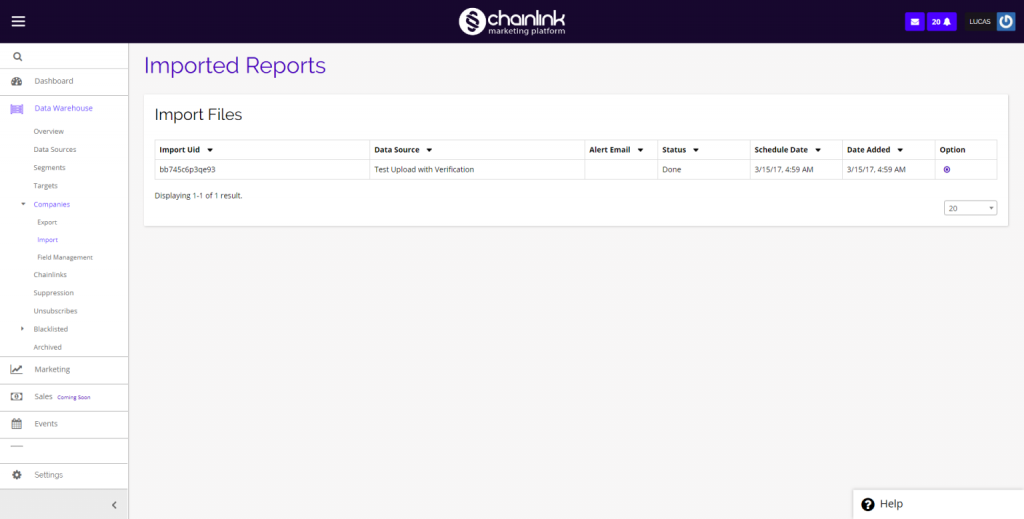Viewport: 1024px width, 519px height.
Task: Open the 20 notifications bell
Action: pos(942,22)
